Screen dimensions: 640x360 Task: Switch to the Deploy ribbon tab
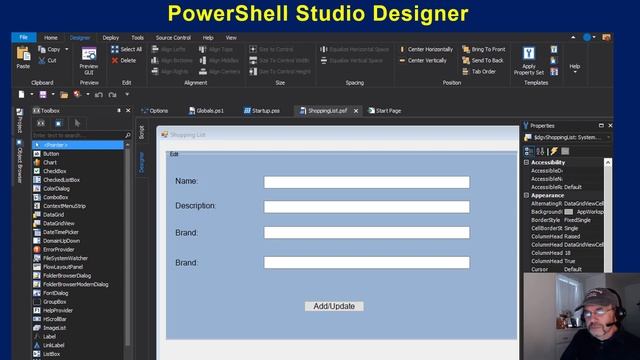(111, 38)
